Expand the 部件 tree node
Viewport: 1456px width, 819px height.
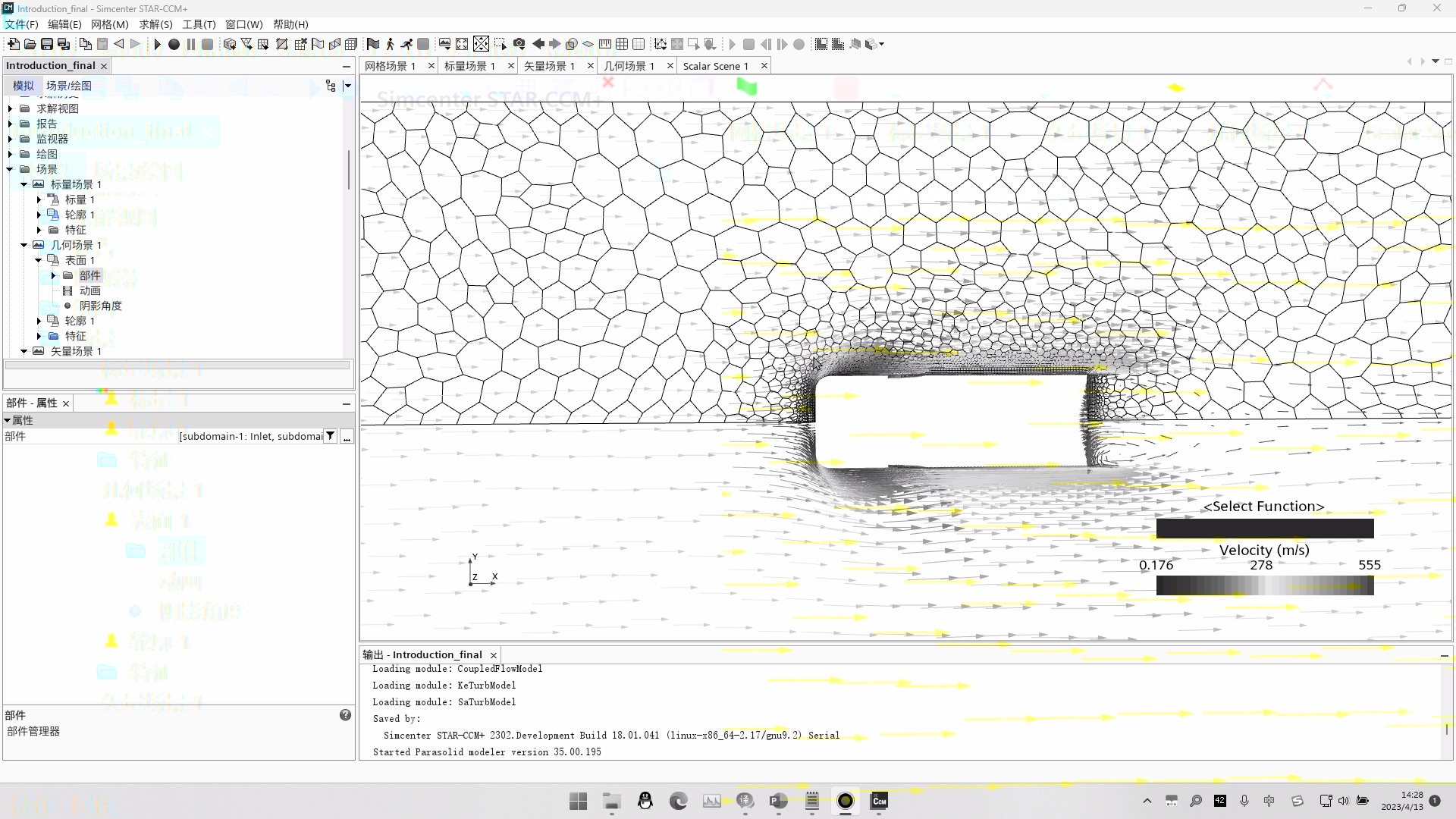pyautogui.click(x=53, y=275)
